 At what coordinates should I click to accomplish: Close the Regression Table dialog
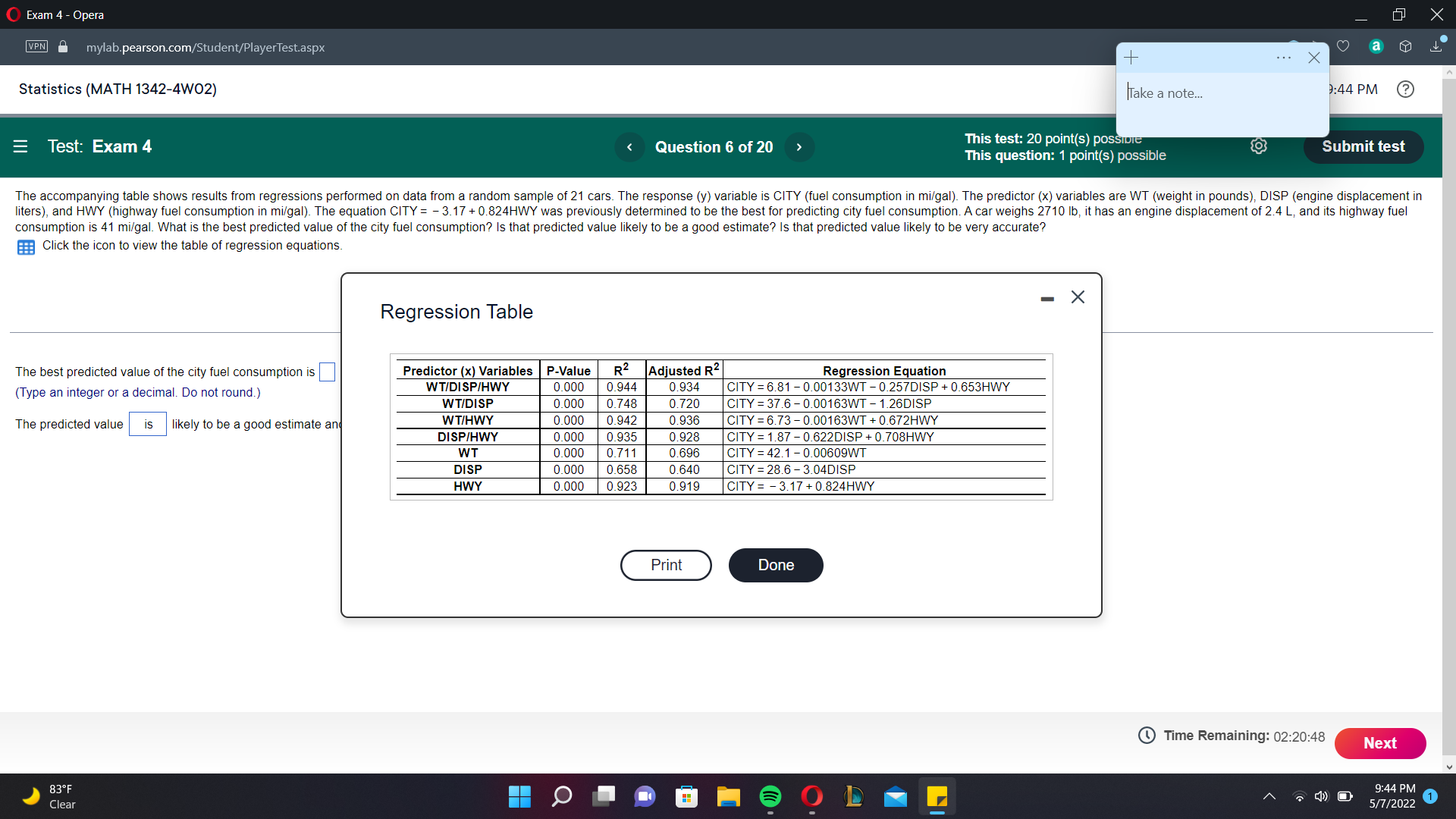click(1078, 297)
